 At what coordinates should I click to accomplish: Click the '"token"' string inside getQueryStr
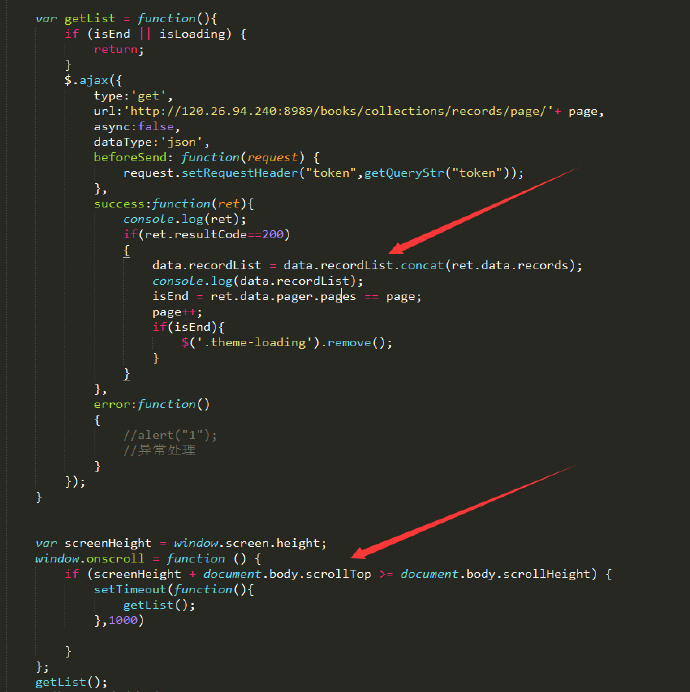477,173
